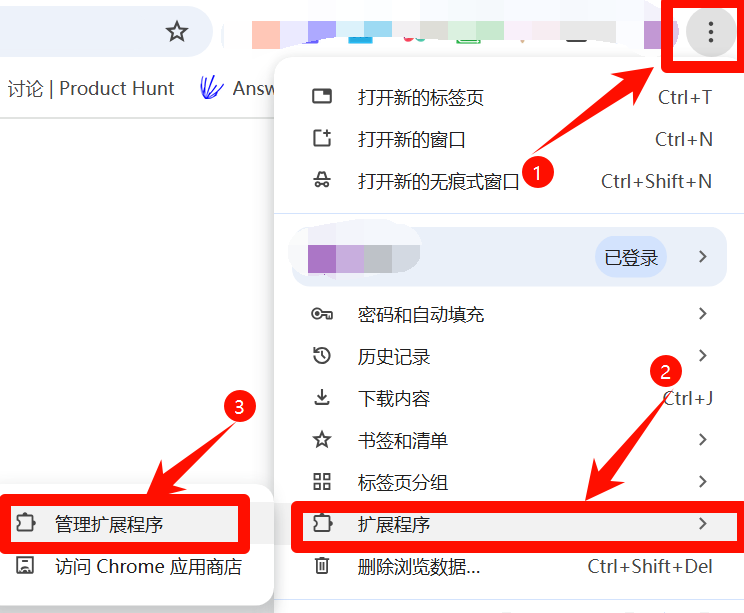The image size is (744, 613).
Task: Choose 管理扩展程序 in the submenu
Action: (x=124, y=524)
